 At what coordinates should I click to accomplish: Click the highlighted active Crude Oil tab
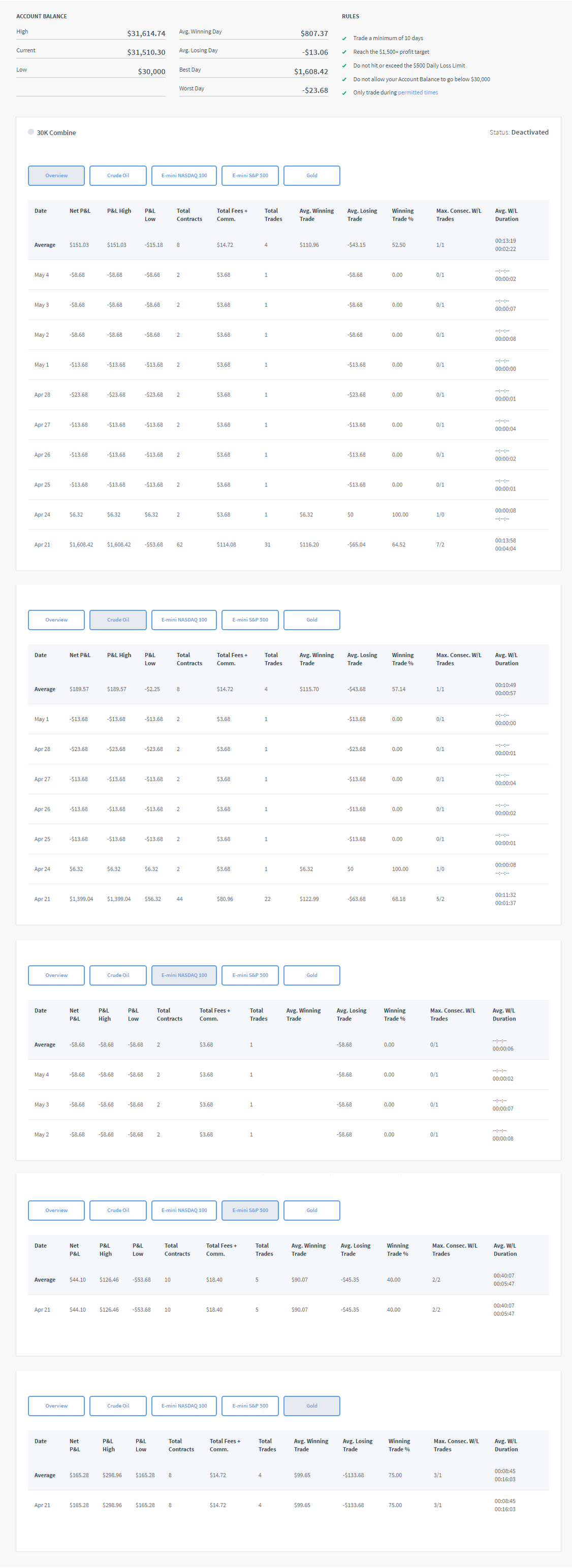(118, 619)
